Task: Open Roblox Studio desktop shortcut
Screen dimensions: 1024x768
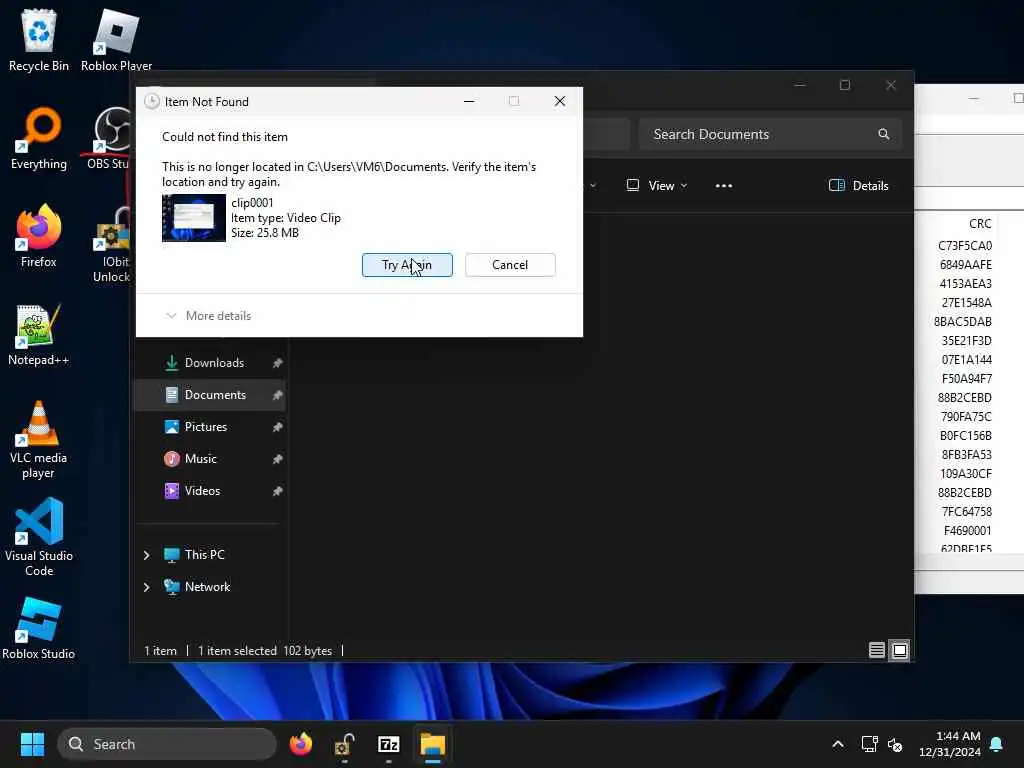Action: point(39,628)
